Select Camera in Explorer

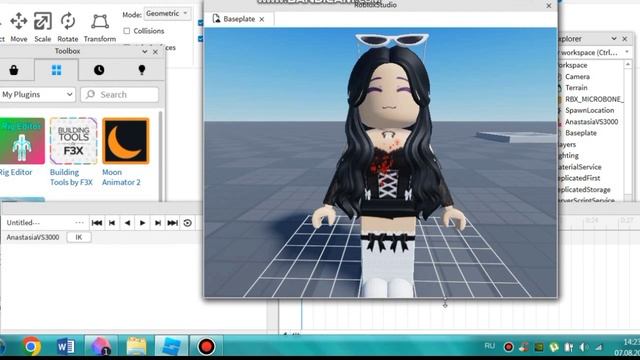pyautogui.click(x=577, y=76)
